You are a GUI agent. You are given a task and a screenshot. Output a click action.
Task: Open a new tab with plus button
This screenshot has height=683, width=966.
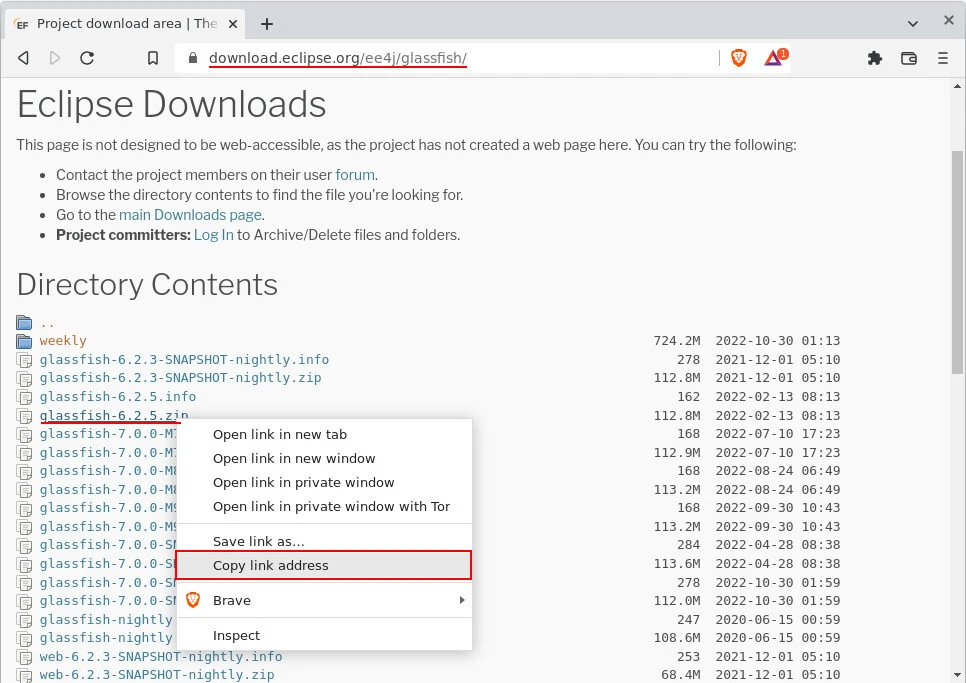pos(267,23)
